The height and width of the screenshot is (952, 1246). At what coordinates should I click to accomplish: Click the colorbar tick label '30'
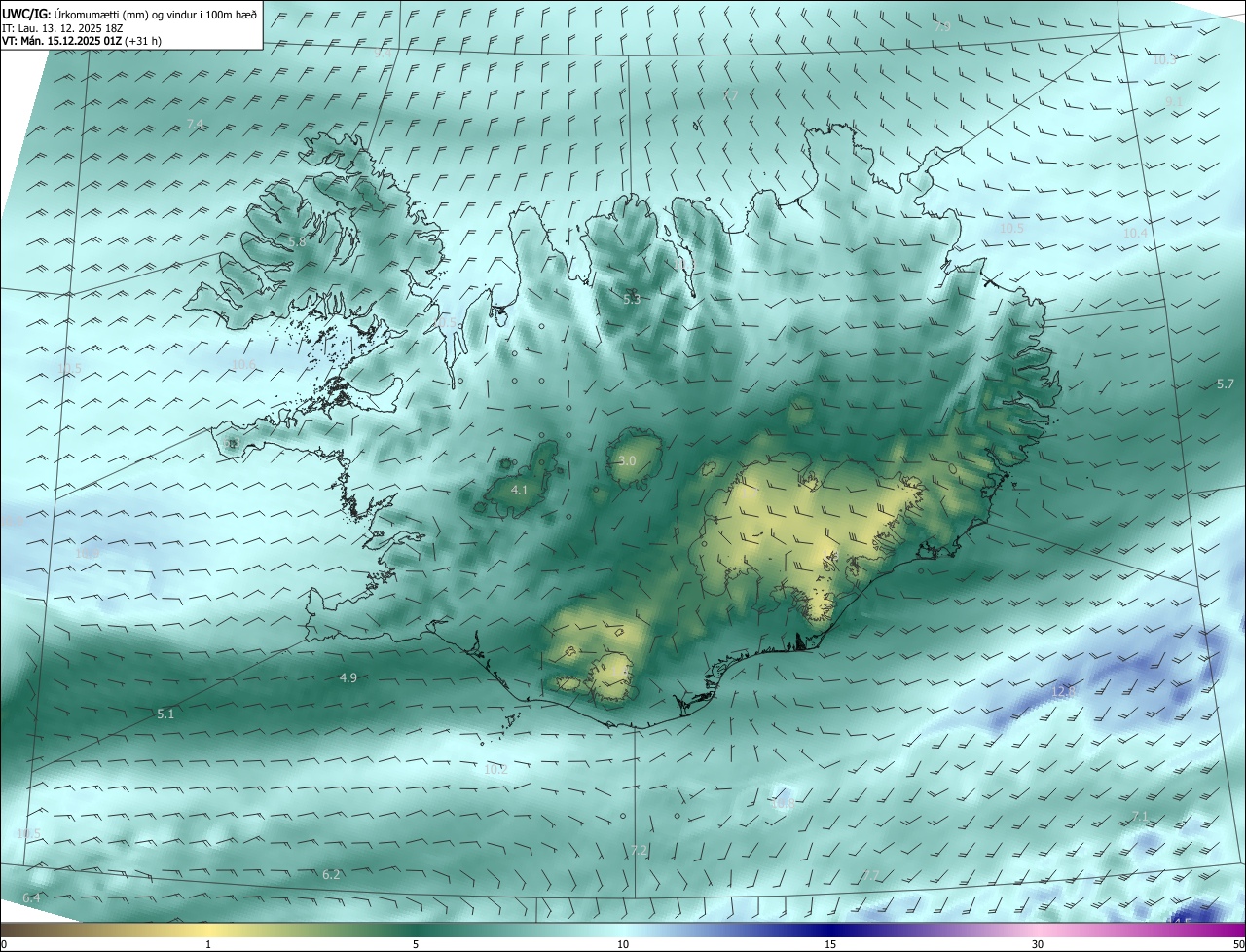pos(1038,944)
